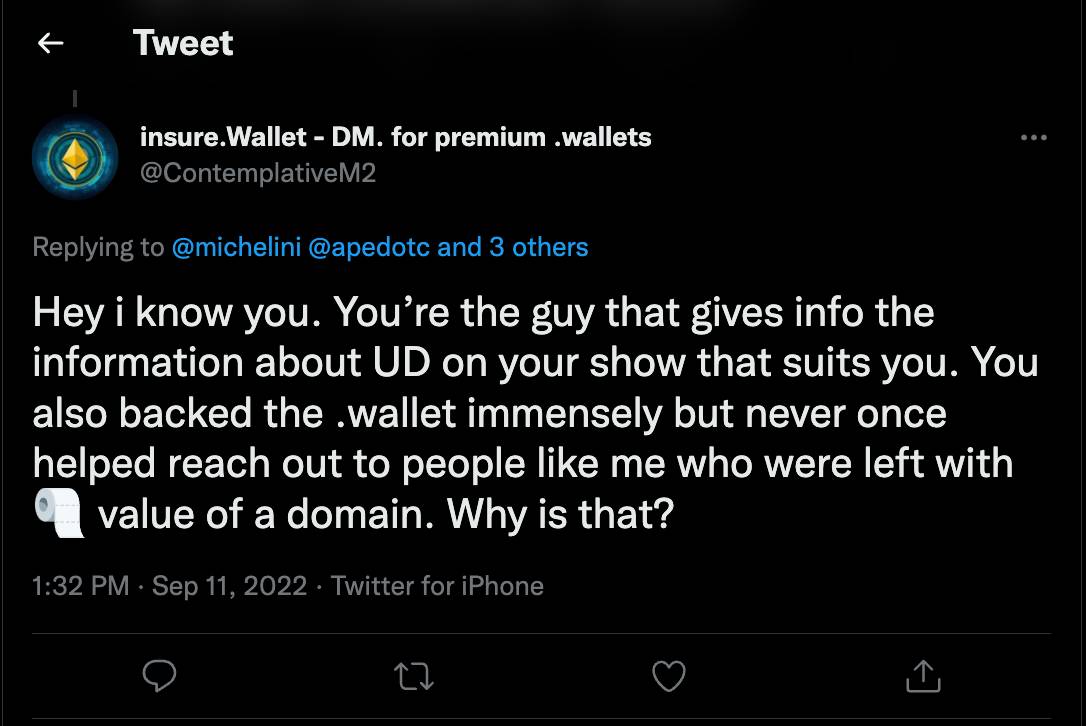Open the @michelini mention
The height and width of the screenshot is (726, 1086).
(236, 247)
